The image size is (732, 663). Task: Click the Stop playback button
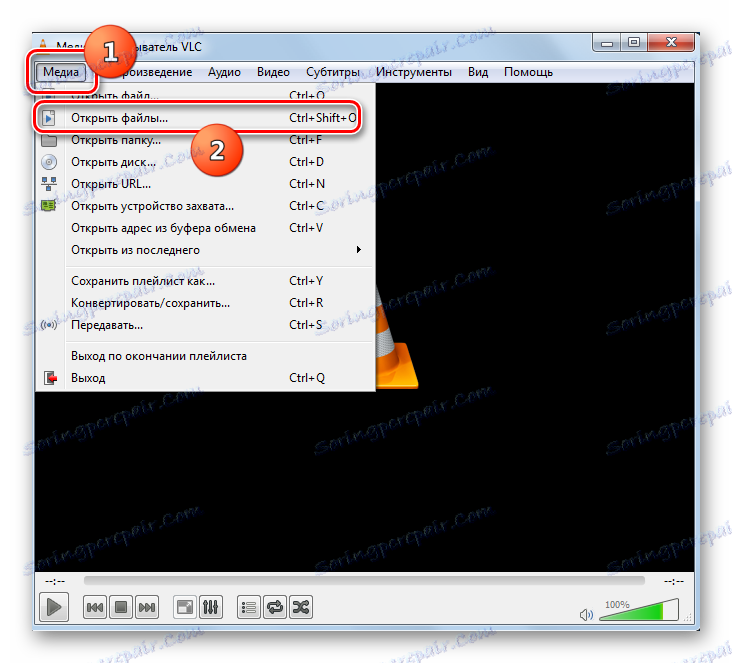pos(121,607)
